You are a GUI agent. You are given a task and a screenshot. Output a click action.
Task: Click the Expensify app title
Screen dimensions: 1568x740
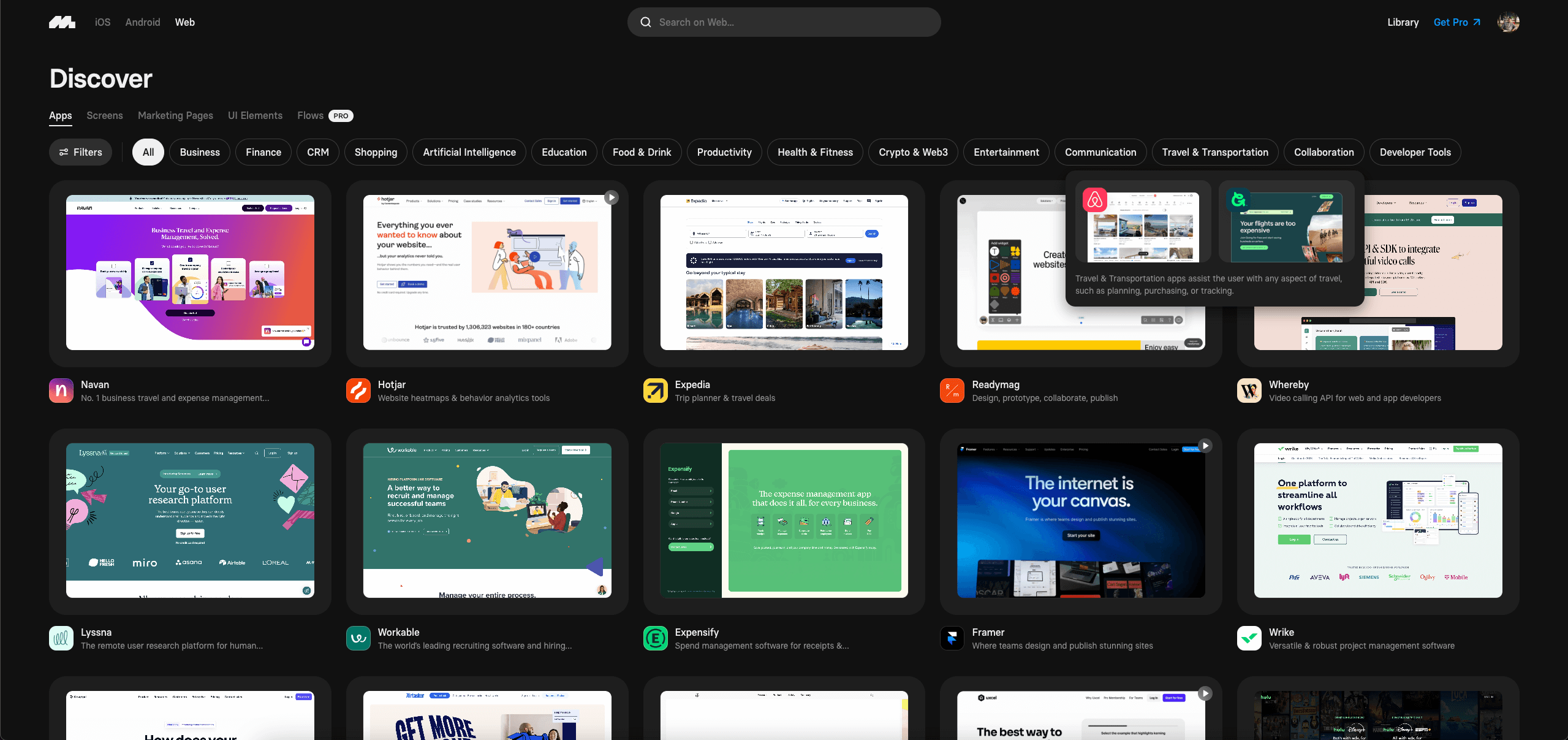click(697, 632)
